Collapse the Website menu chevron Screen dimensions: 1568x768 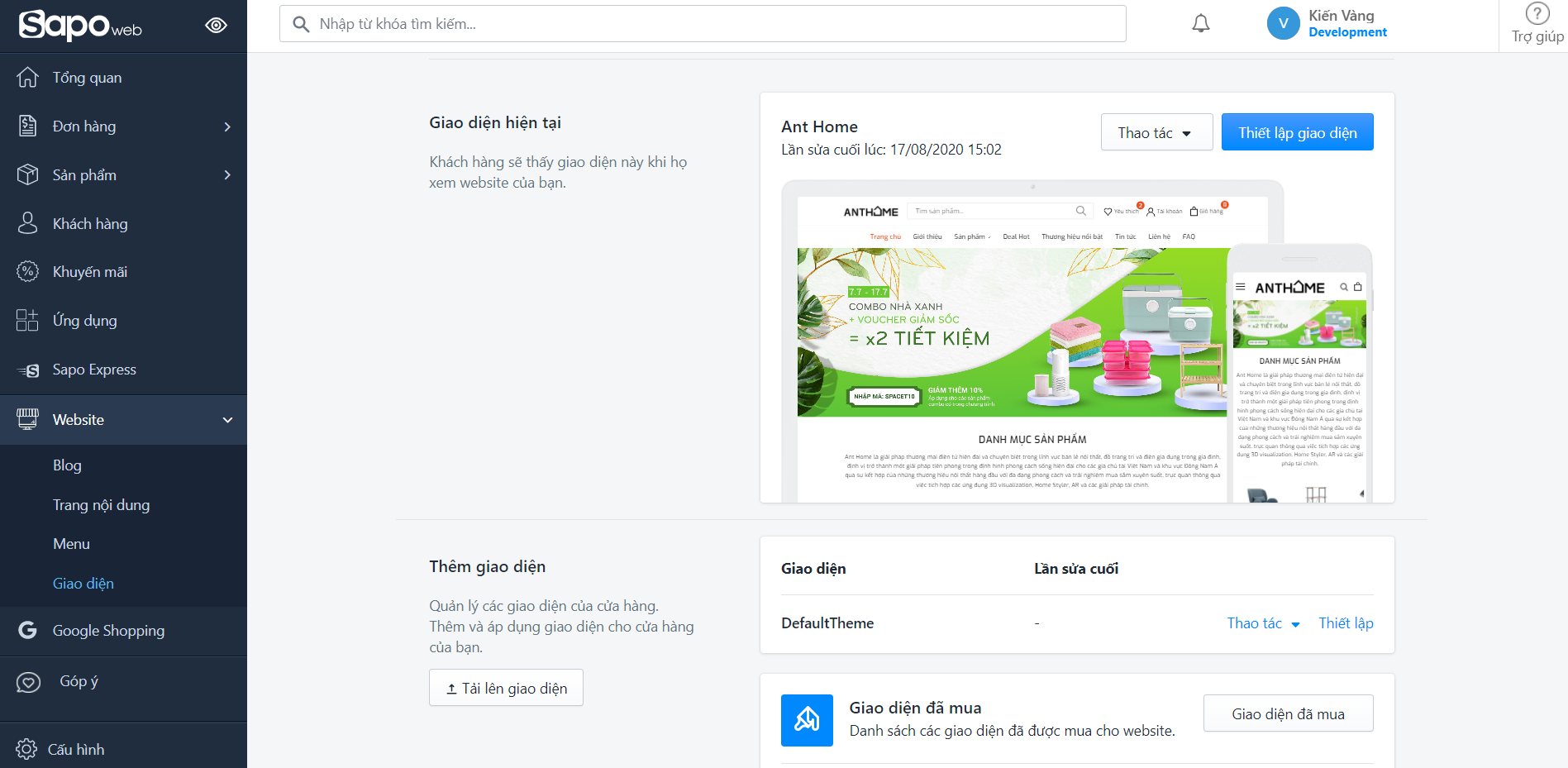click(227, 420)
